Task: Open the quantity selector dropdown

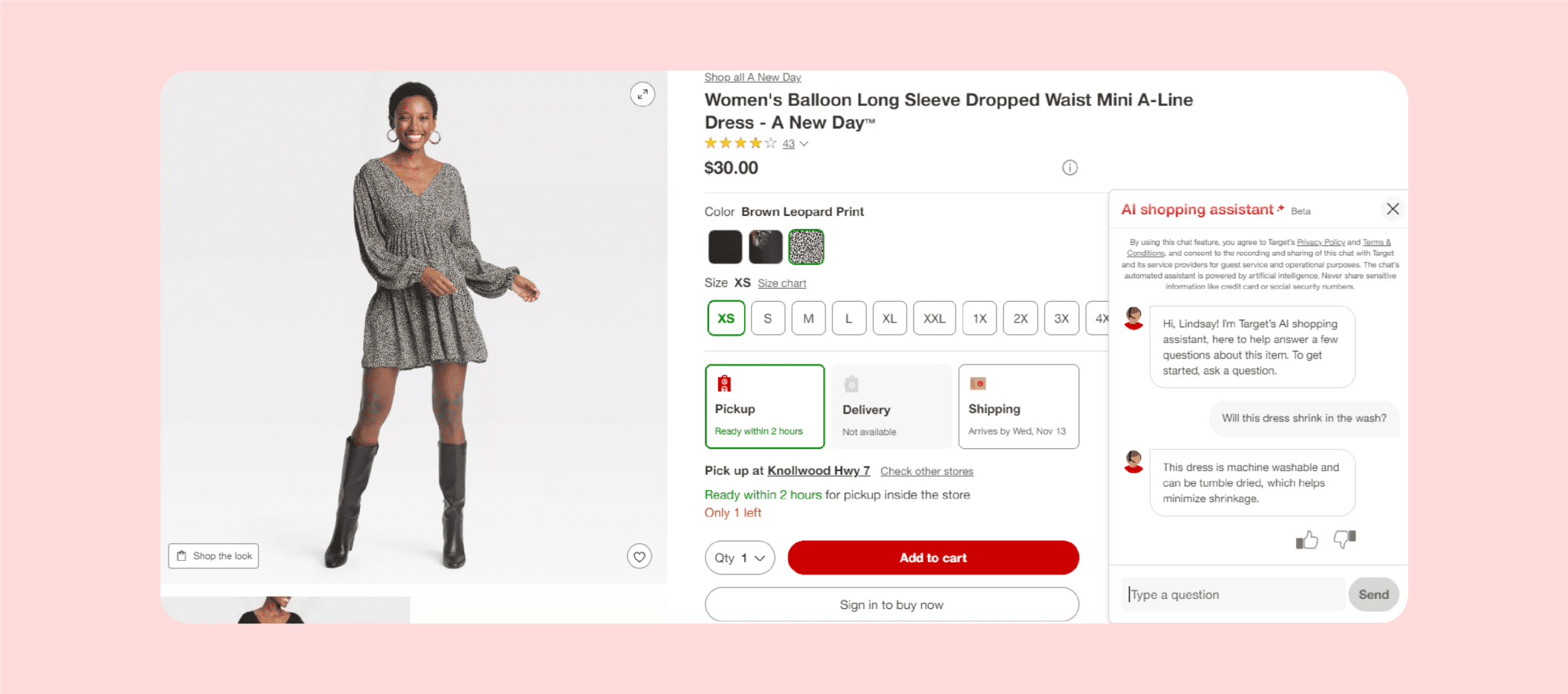Action: 739,558
